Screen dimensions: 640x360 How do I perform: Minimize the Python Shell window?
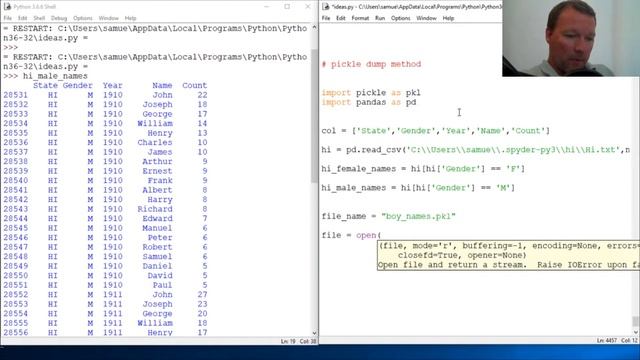[x=267, y=7]
